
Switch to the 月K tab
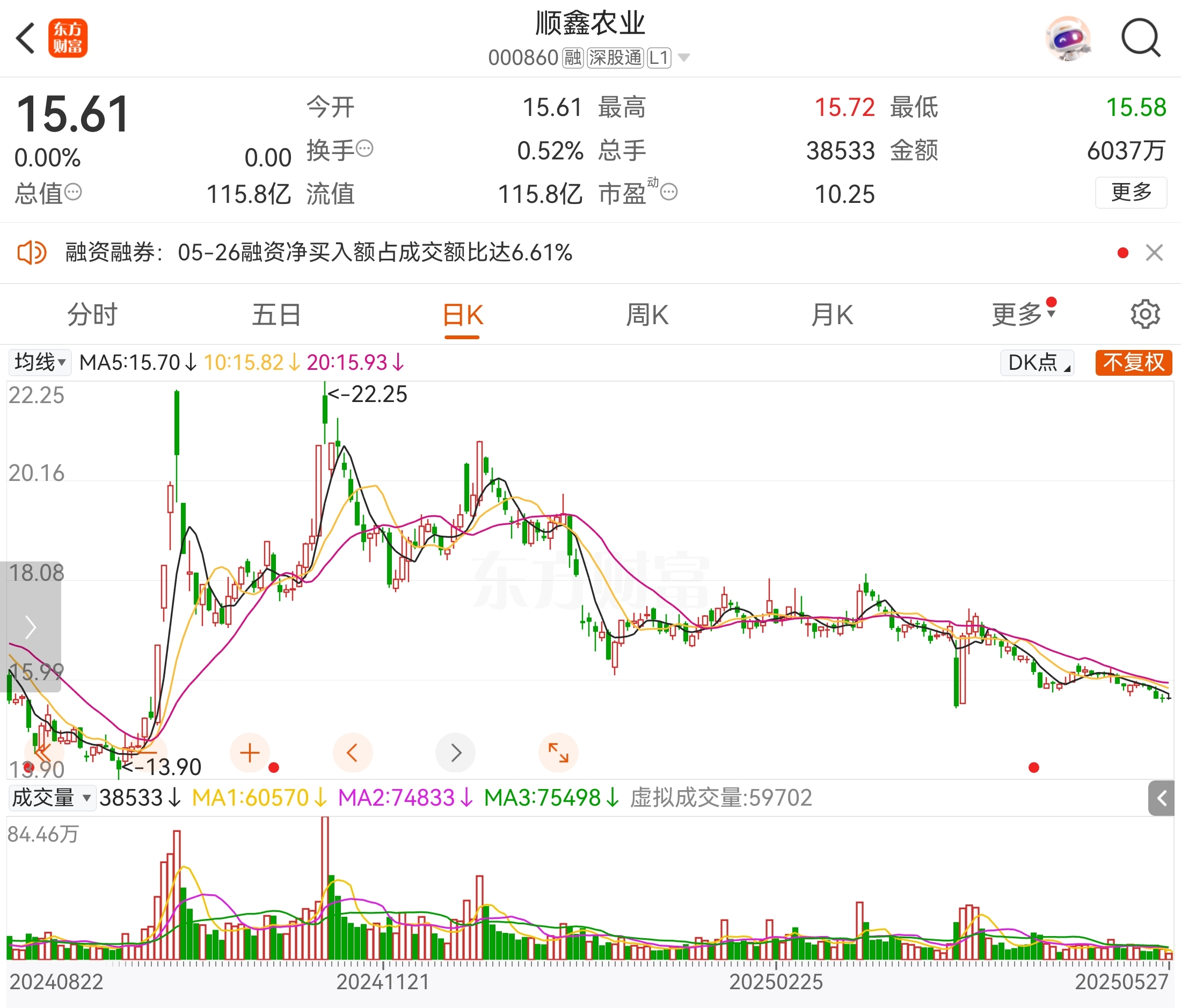pyautogui.click(x=832, y=315)
